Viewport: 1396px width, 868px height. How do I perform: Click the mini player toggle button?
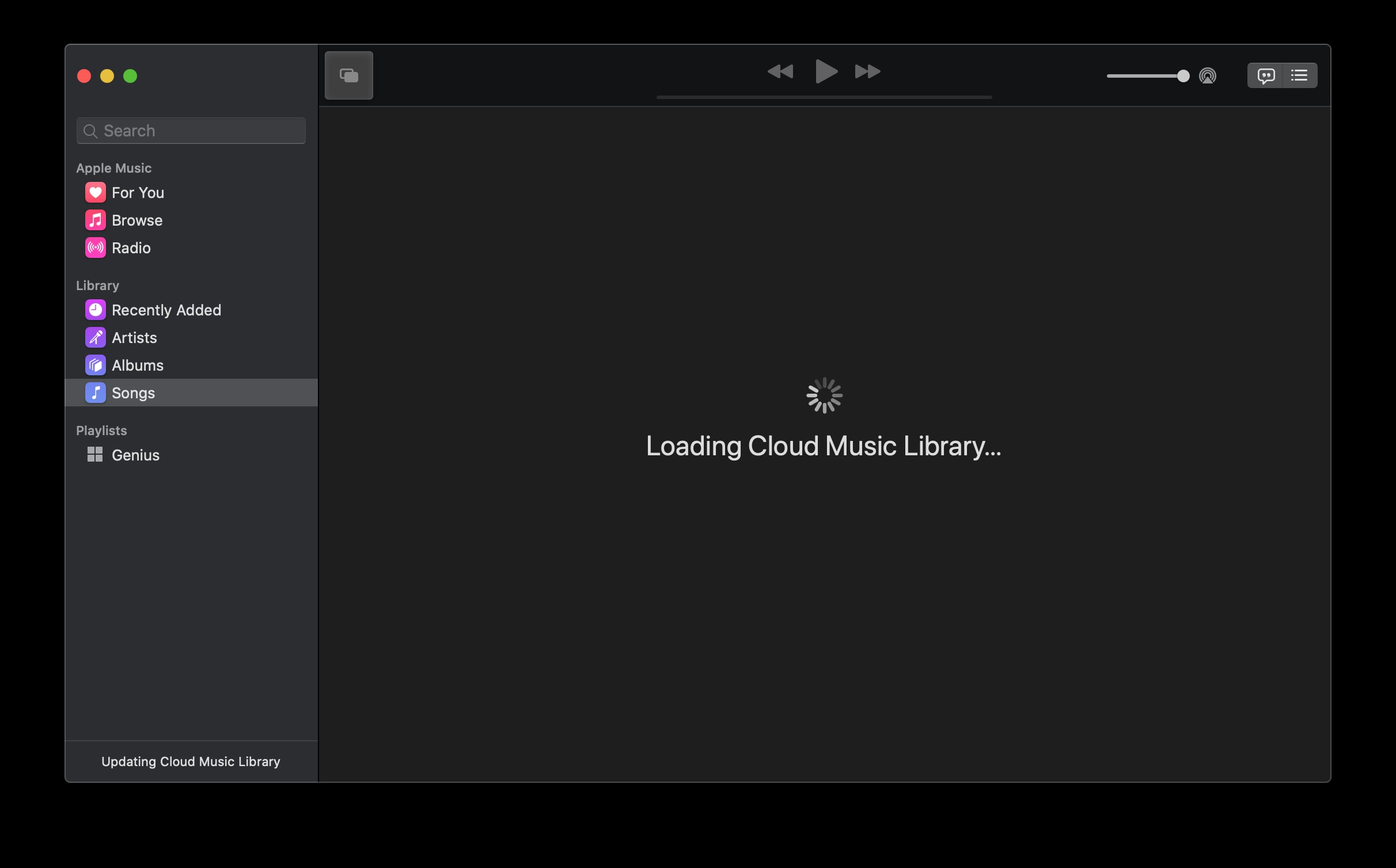pyautogui.click(x=350, y=75)
